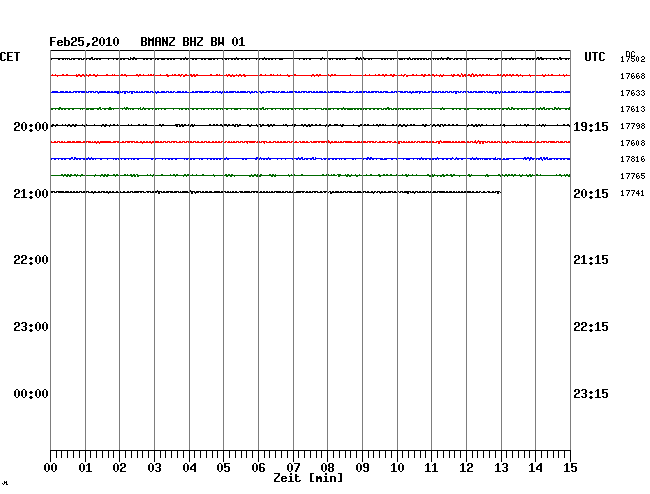The height and width of the screenshot is (494, 650).
Task: Click minute tick label '12'
Action: pyautogui.click(x=466, y=468)
